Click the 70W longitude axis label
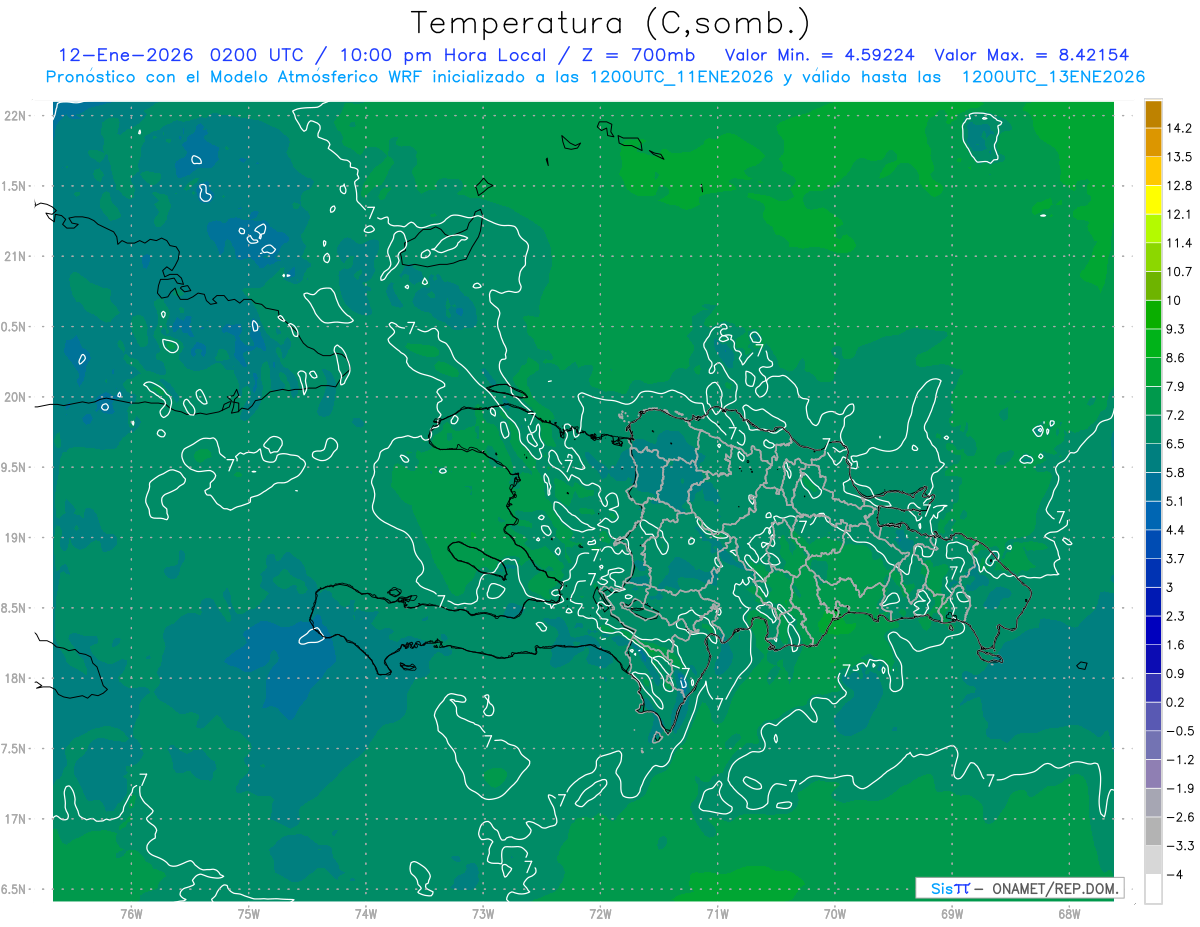 [x=835, y=913]
